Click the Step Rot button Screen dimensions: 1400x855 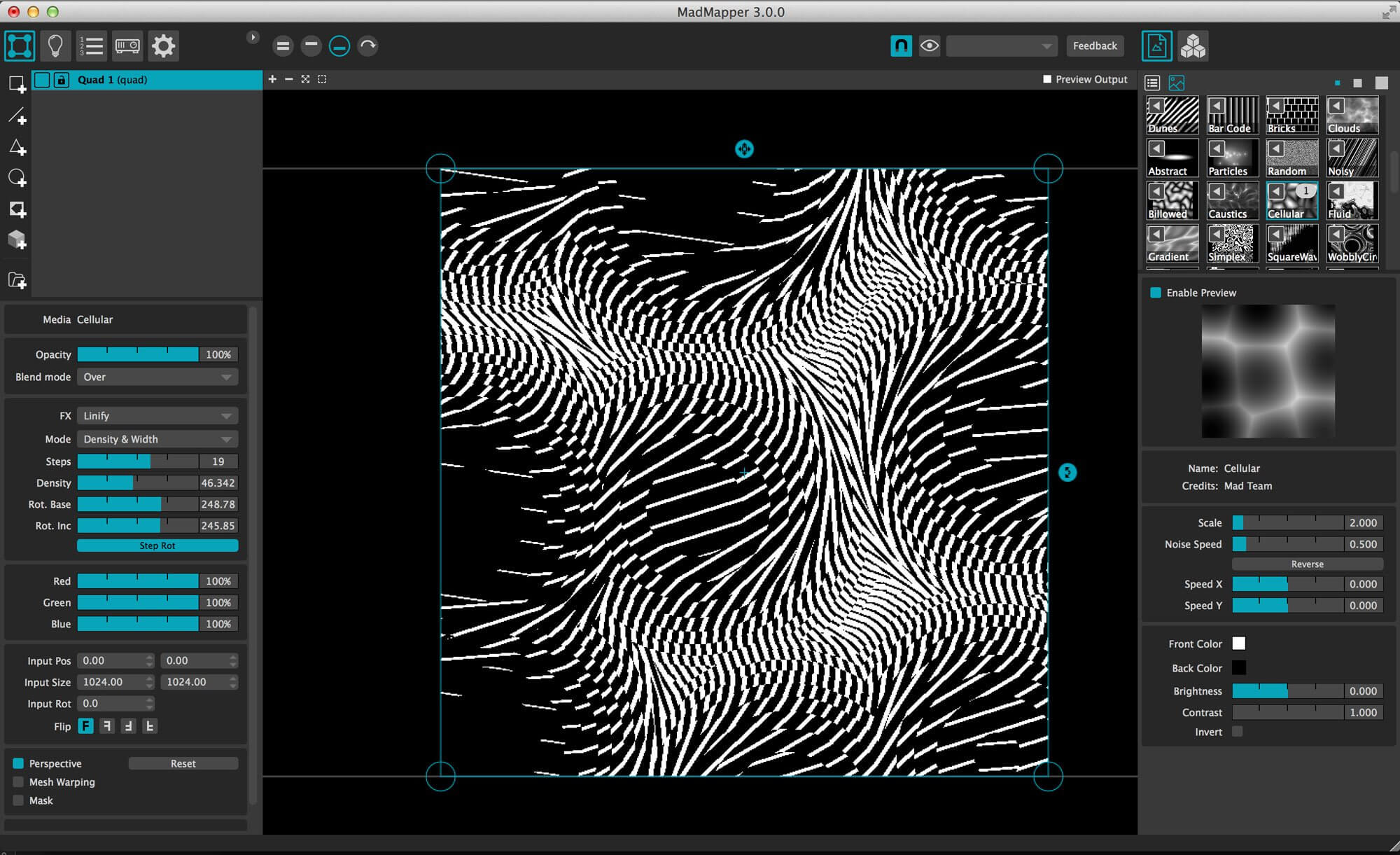[x=157, y=545]
